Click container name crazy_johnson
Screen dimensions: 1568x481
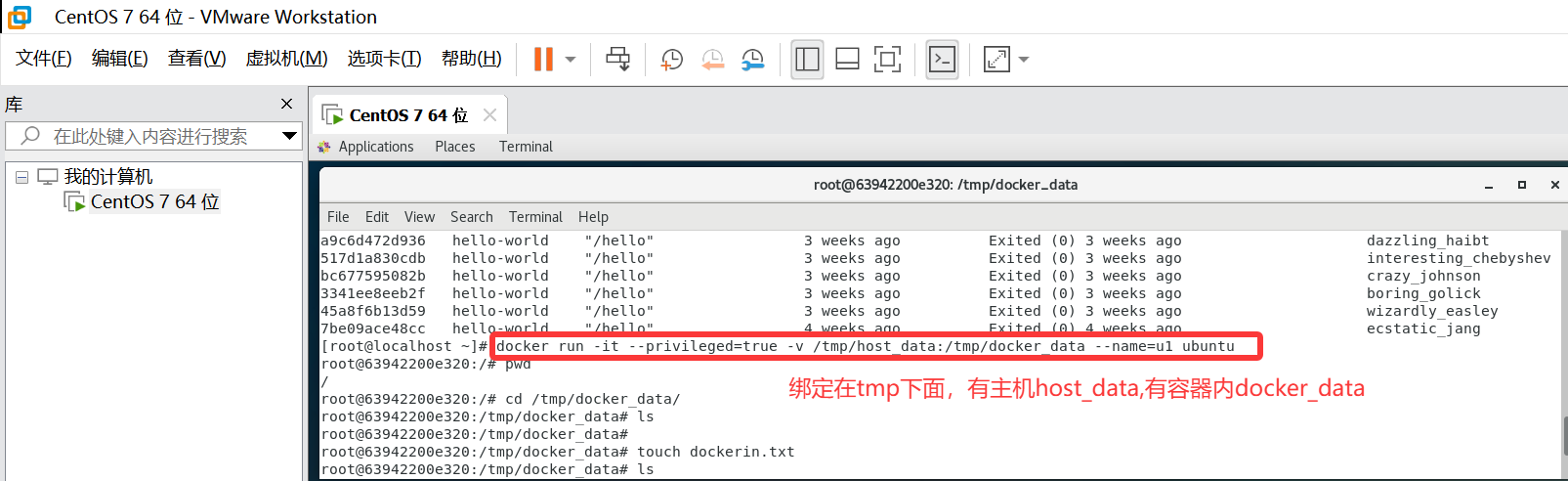pyautogui.click(x=1423, y=276)
